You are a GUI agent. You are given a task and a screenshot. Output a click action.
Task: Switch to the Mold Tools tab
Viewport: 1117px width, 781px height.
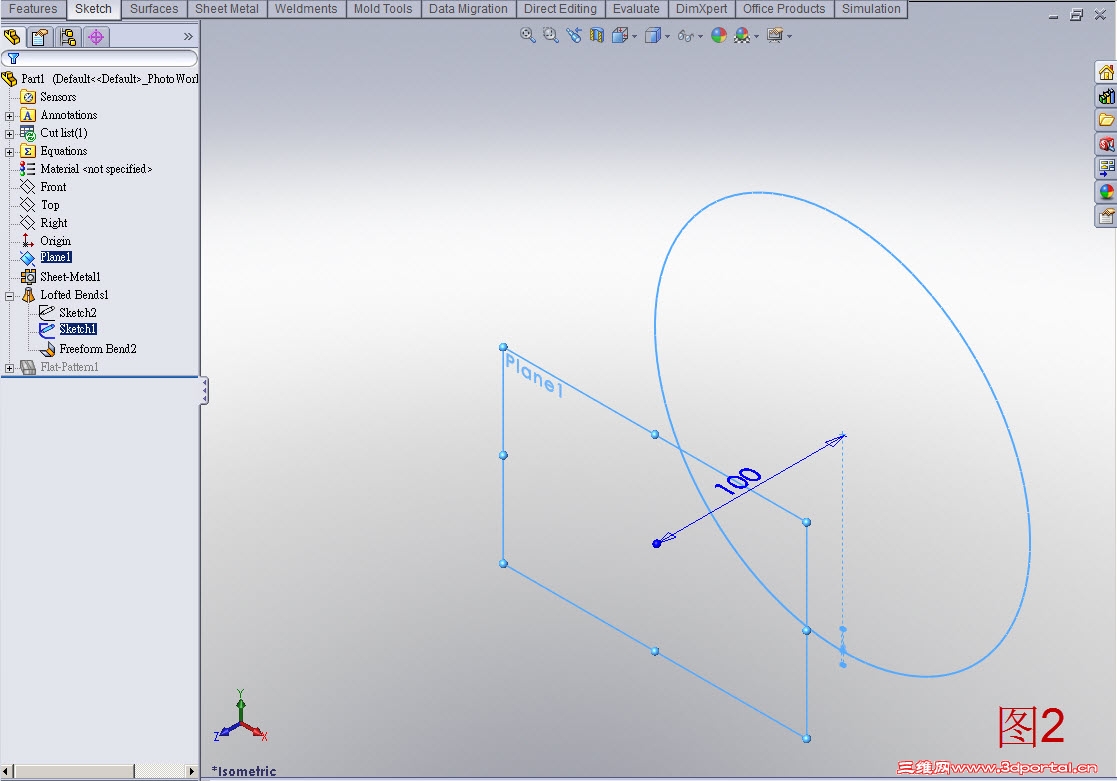[x=383, y=9]
